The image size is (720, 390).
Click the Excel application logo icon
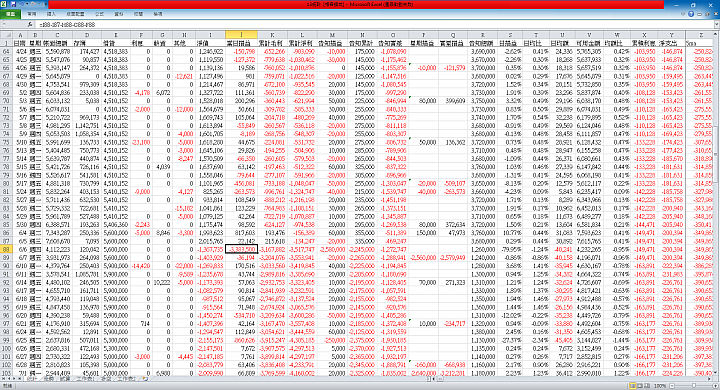coord(4,4)
